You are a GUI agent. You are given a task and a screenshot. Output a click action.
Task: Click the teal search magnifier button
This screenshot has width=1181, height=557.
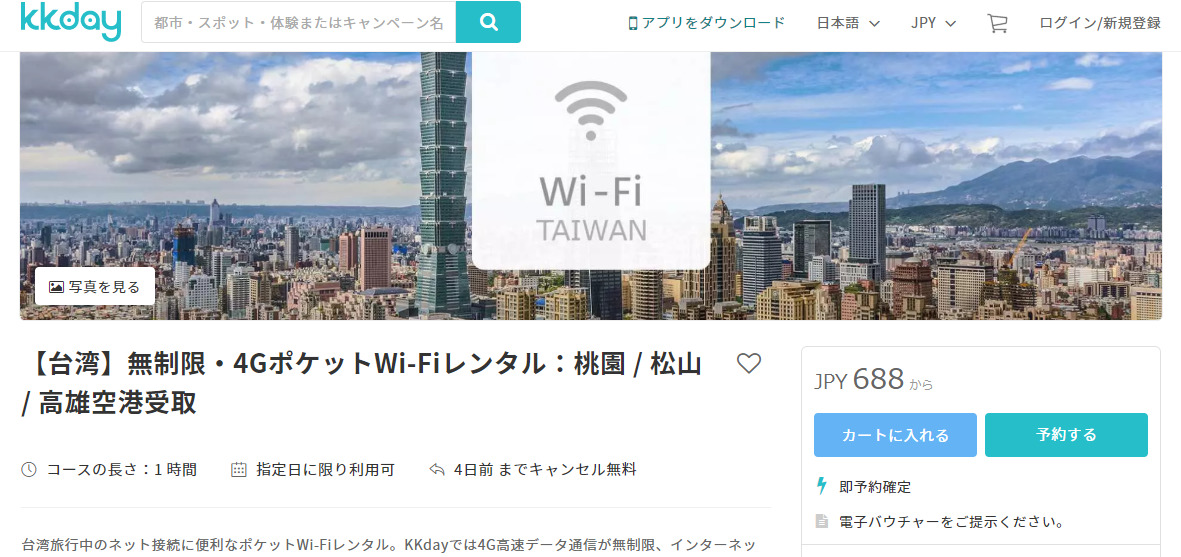click(488, 22)
